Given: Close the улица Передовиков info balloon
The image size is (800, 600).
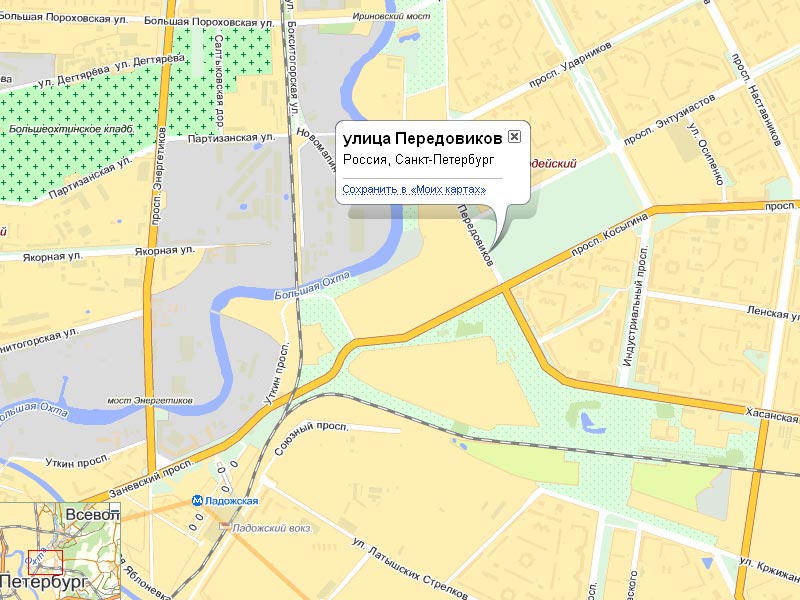Looking at the screenshot, I should point(514,136).
